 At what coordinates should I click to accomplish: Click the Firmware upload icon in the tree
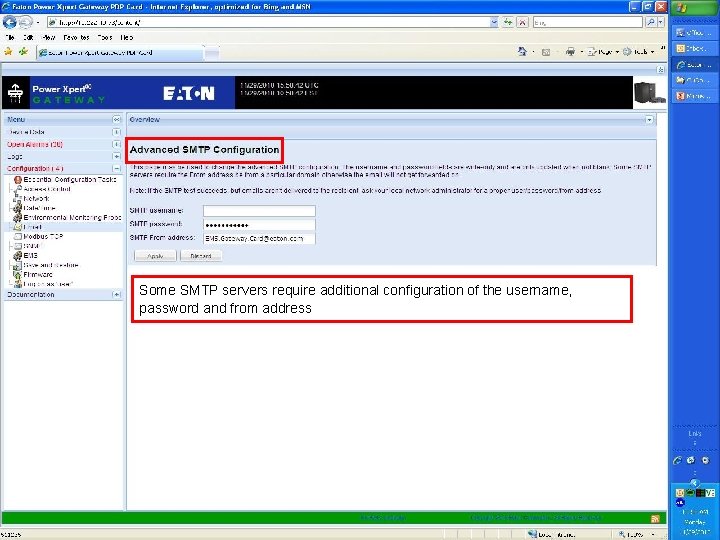click(x=17, y=275)
